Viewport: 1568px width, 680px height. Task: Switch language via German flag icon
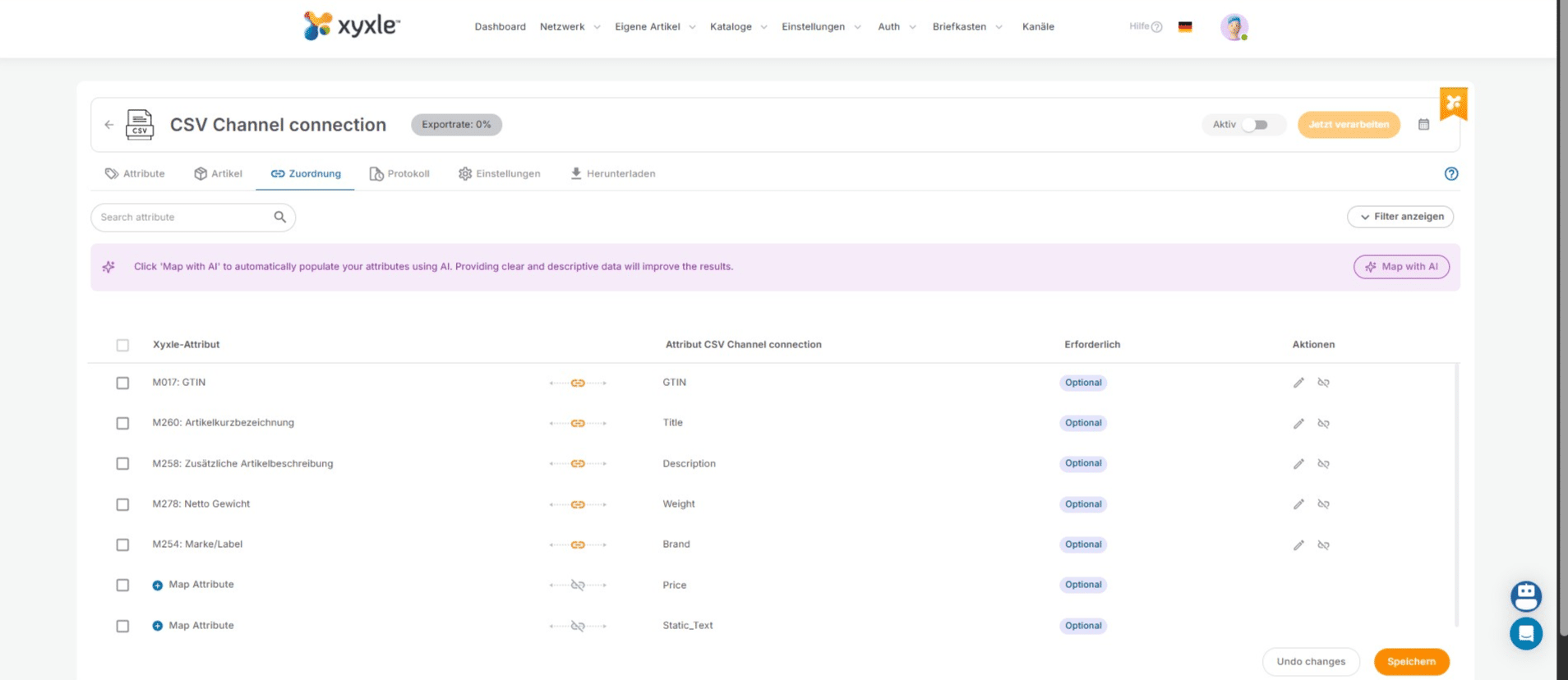pos(1184,27)
